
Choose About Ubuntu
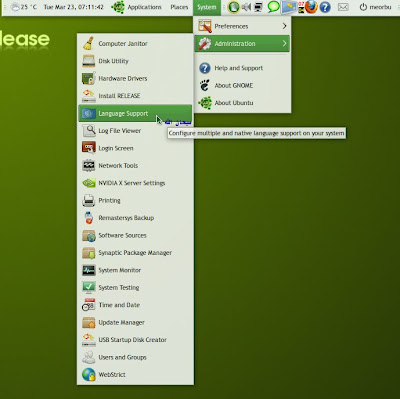click(x=242, y=103)
